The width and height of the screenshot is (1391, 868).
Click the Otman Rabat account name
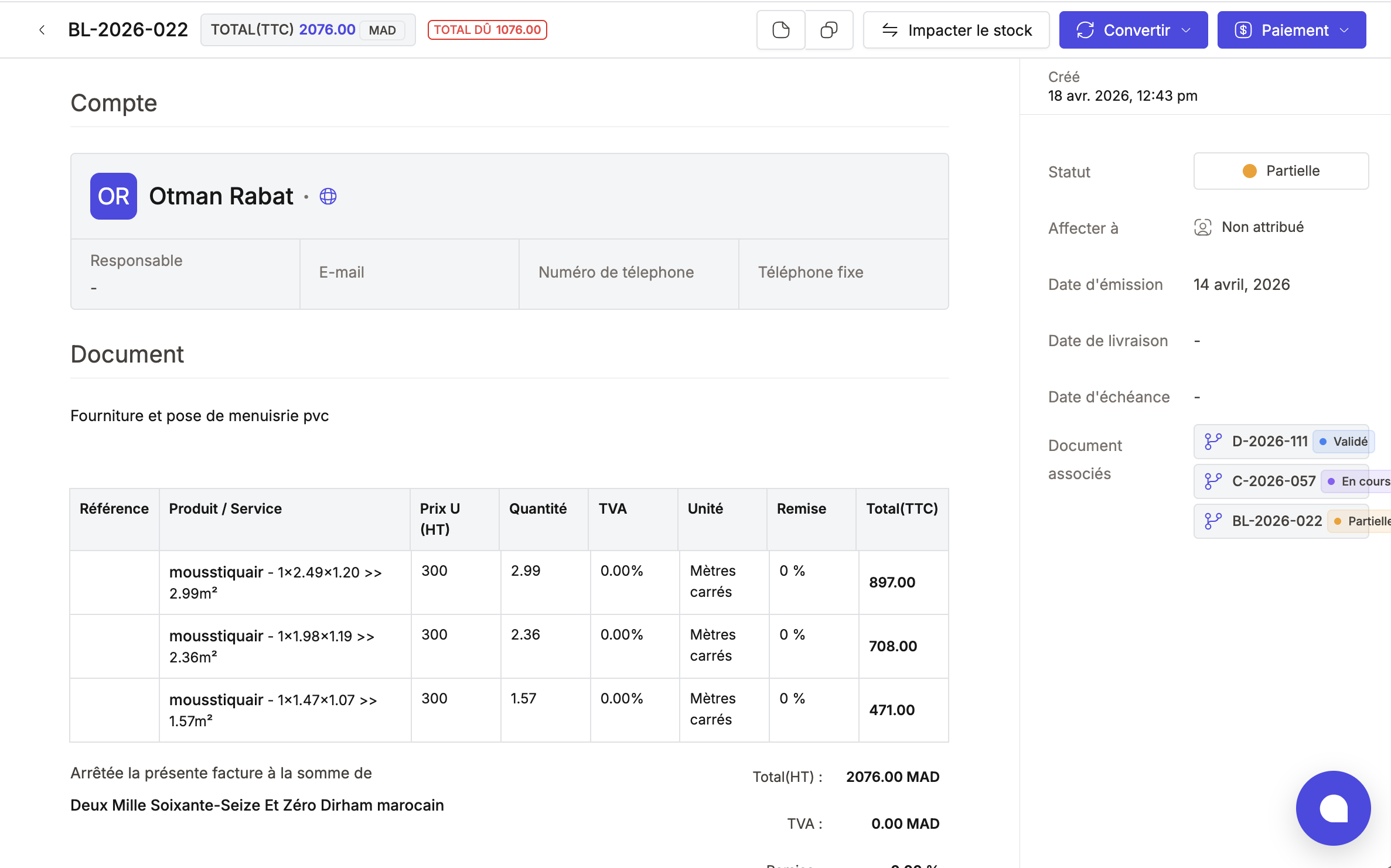[x=221, y=196]
